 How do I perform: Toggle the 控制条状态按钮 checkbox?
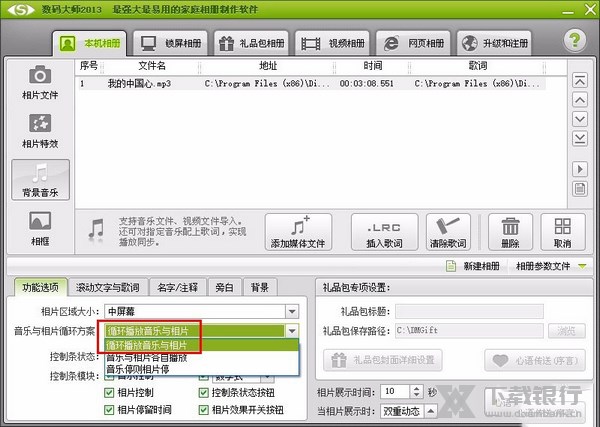tap(205, 392)
